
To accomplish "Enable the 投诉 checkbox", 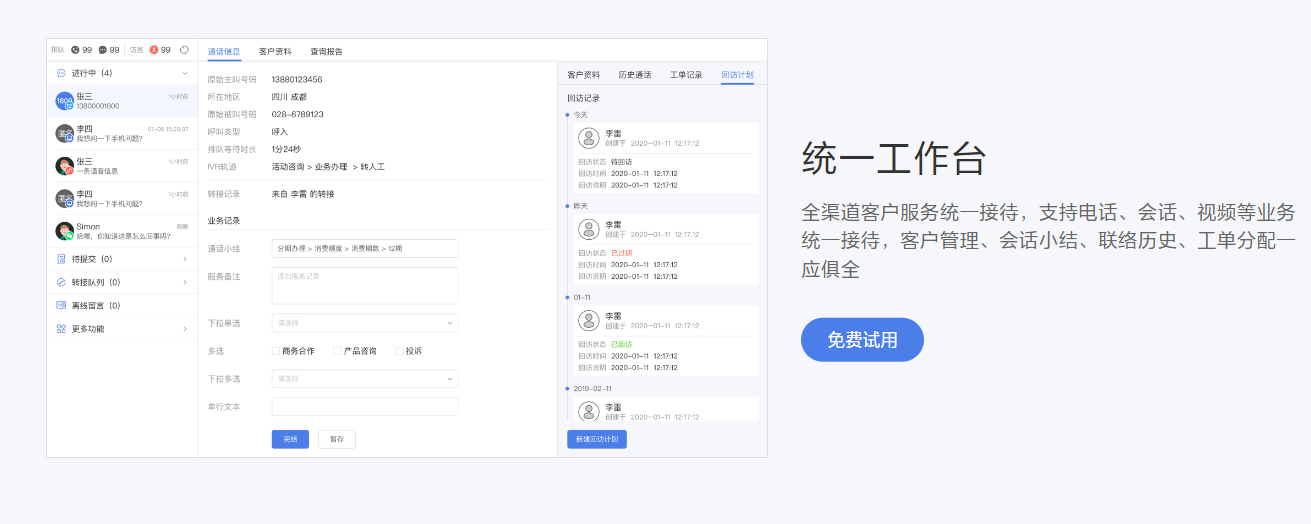I will coord(399,351).
